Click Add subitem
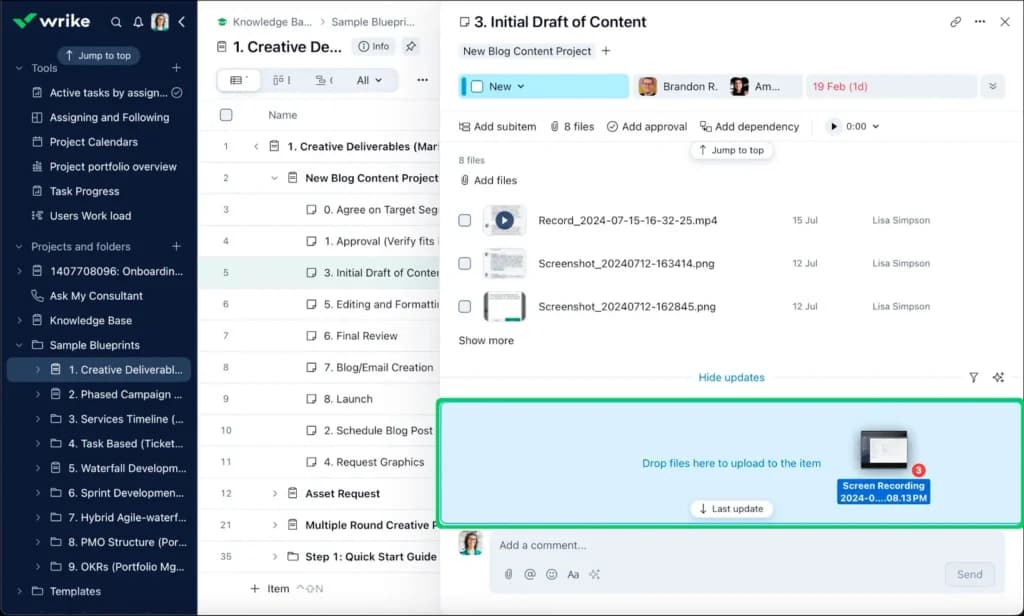Viewport: 1024px width, 616px height. click(498, 127)
